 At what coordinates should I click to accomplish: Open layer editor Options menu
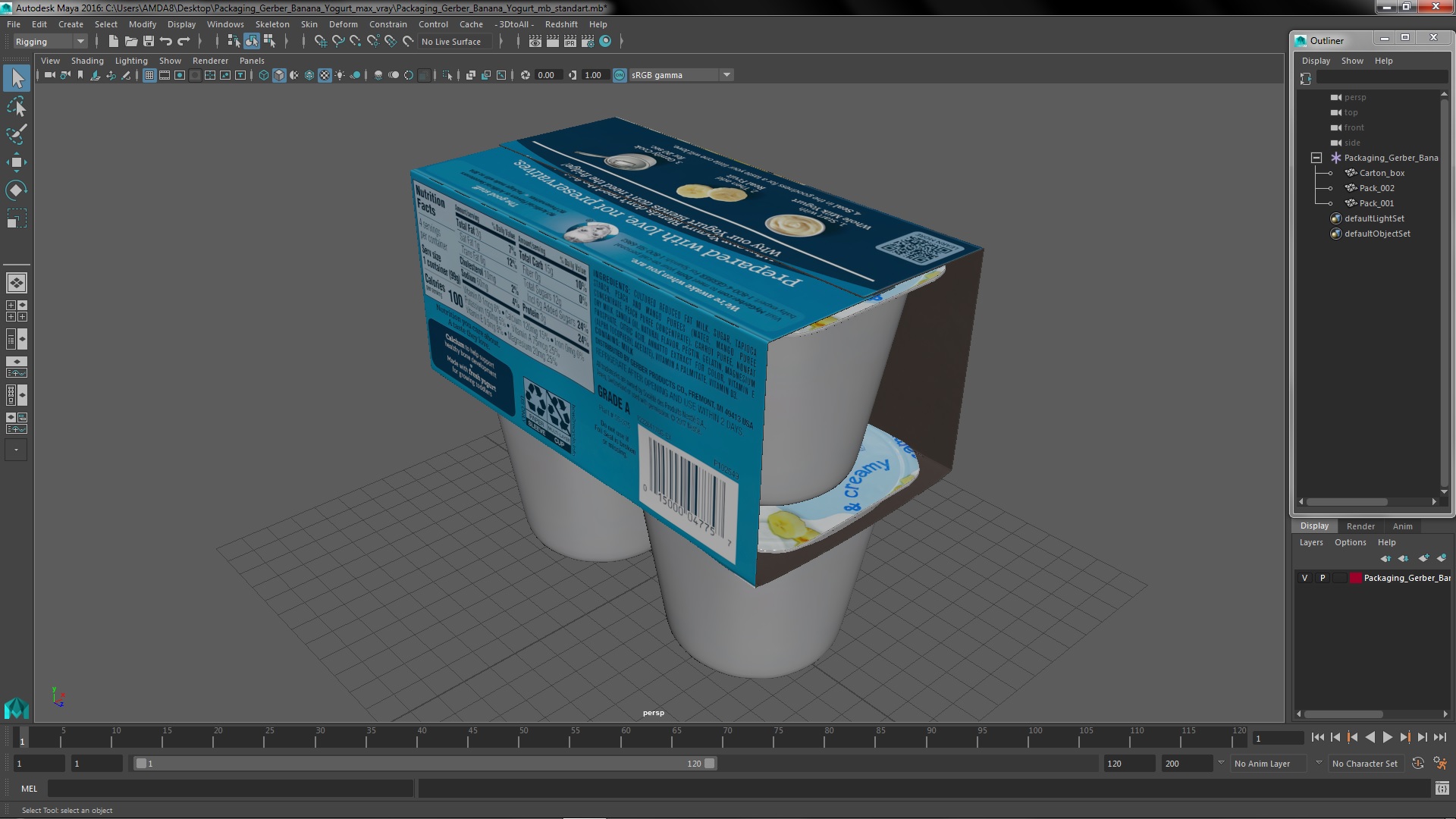tap(1350, 542)
